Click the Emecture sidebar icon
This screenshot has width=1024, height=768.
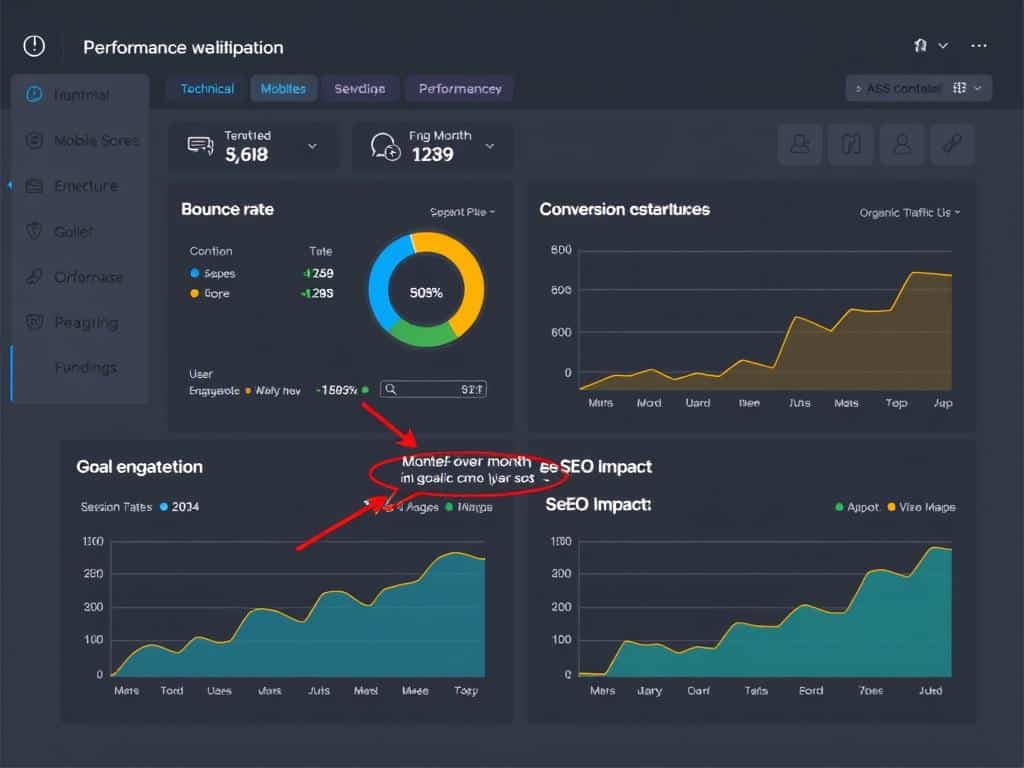click(x=33, y=186)
